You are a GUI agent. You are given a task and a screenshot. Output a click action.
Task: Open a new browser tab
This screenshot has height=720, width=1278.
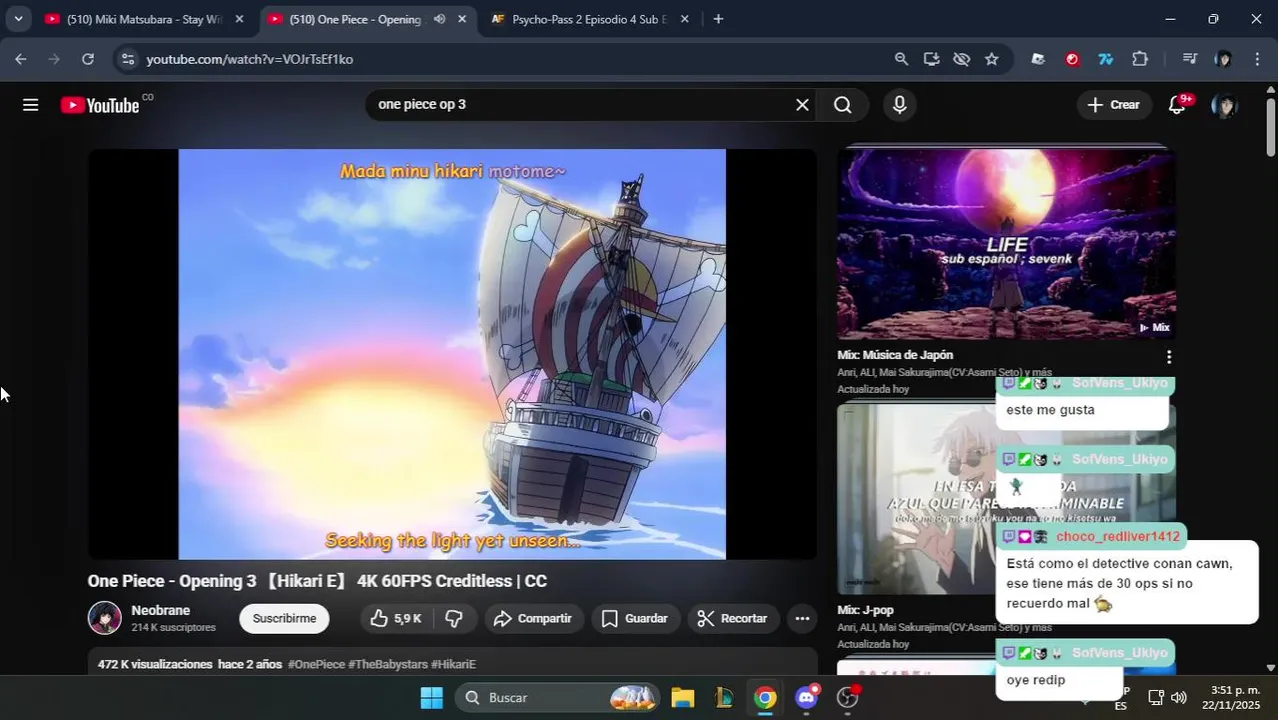[x=718, y=19]
